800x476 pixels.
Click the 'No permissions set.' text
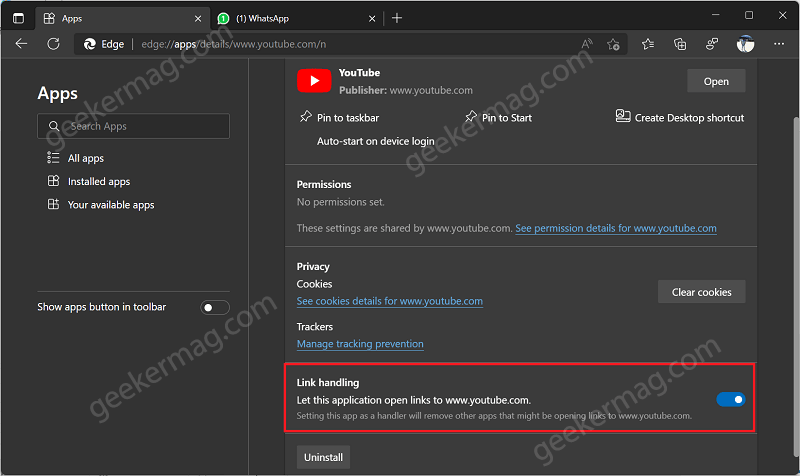(341, 202)
